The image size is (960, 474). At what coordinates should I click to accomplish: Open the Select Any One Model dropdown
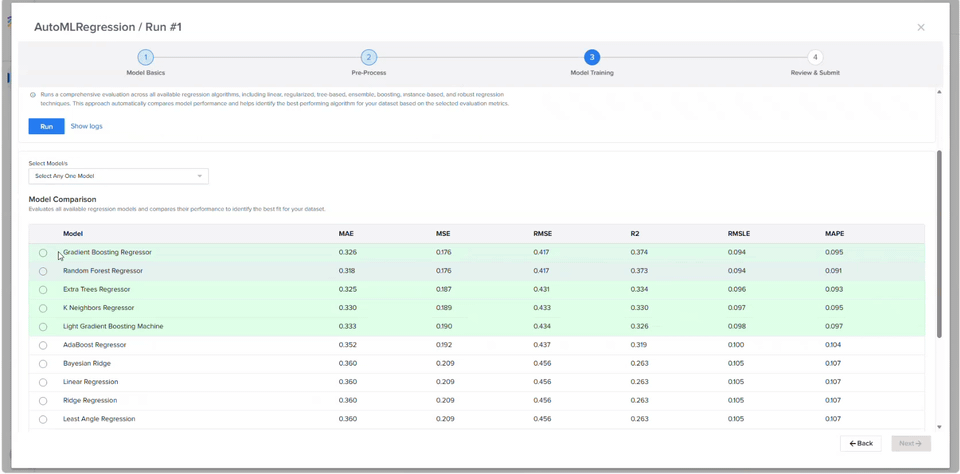click(118, 176)
